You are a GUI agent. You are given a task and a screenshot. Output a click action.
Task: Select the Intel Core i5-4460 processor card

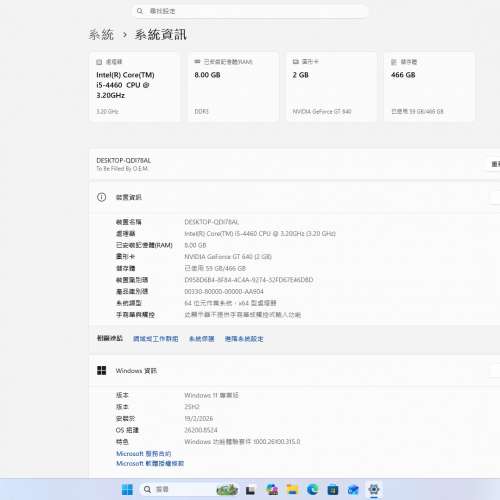(135, 87)
